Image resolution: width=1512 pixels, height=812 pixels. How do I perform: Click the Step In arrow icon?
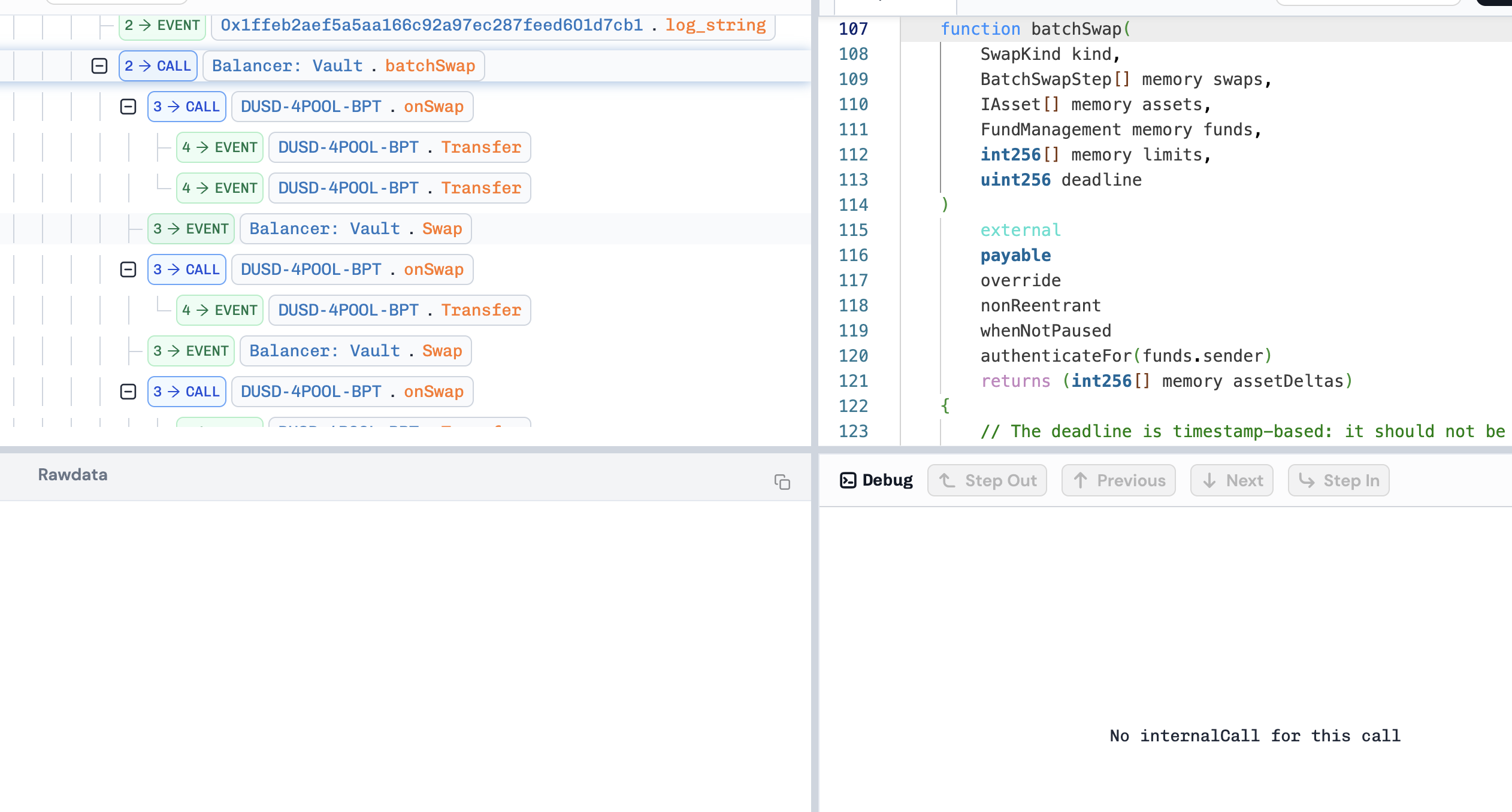tap(1307, 480)
